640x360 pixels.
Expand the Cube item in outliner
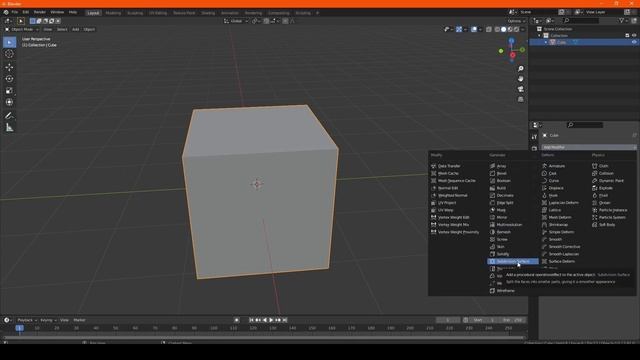546,42
